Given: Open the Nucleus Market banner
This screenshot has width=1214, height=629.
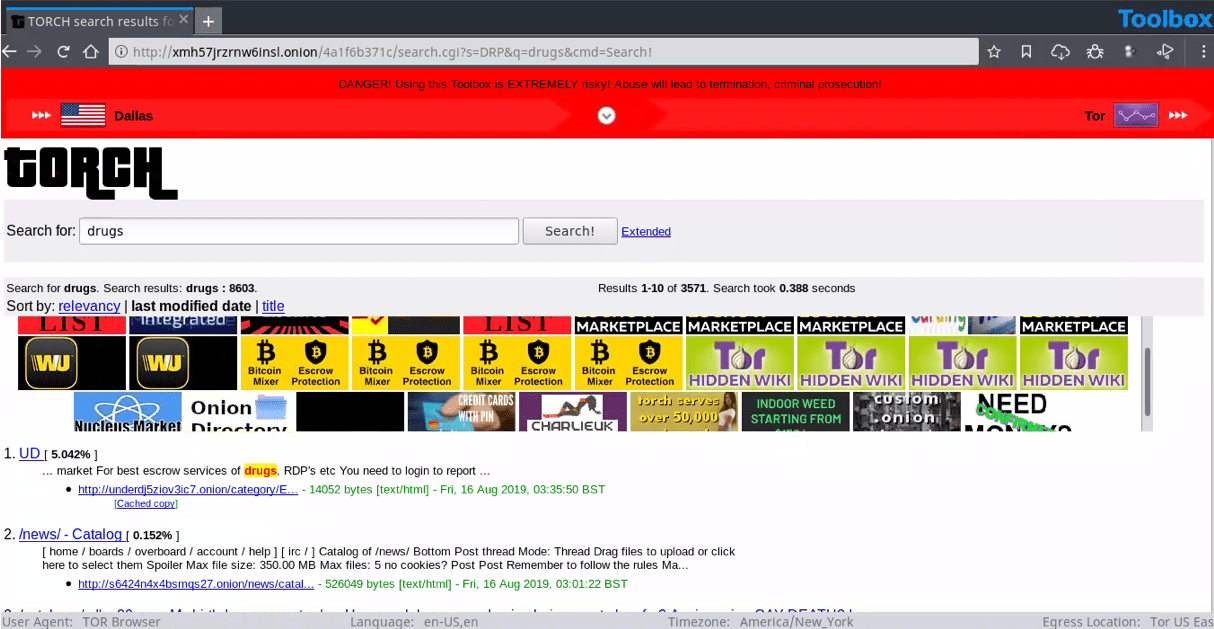Looking at the screenshot, I should tap(127, 411).
